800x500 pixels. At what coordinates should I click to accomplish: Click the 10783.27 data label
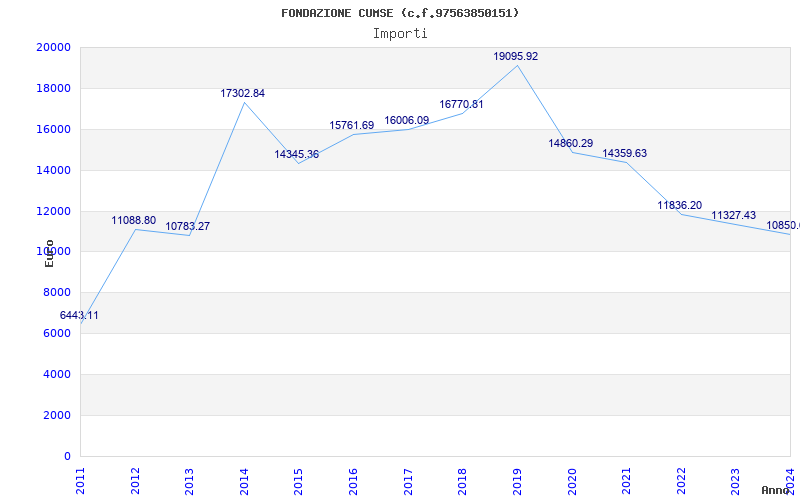tap(187, 226)
